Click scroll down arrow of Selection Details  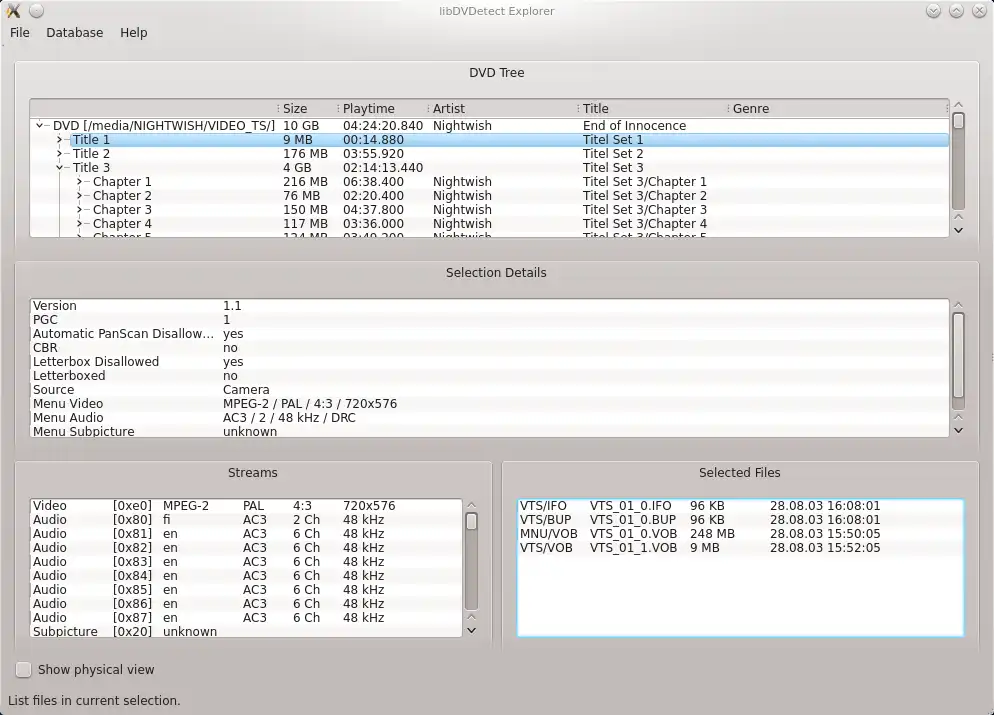click(x=958, y=430)
